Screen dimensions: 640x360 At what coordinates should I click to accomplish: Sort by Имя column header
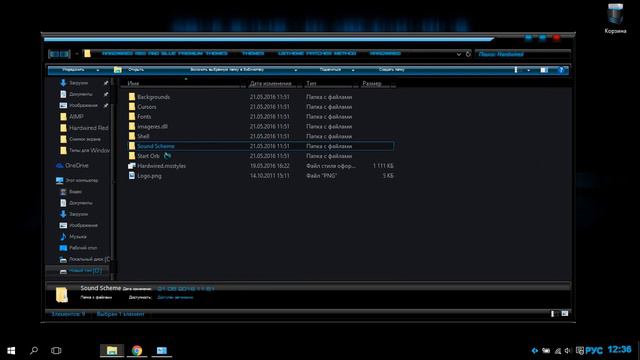click(133, 83)
